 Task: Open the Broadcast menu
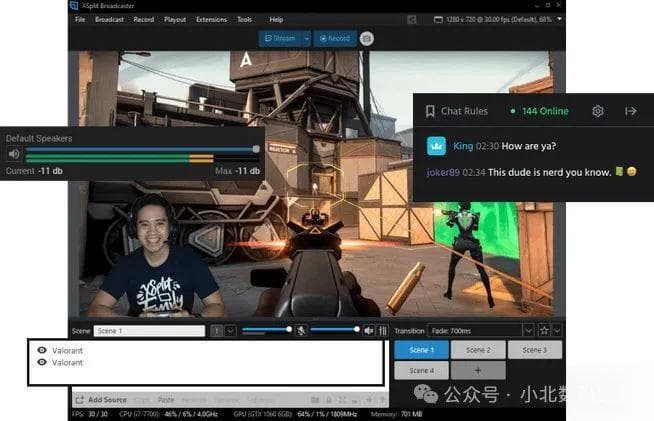click(x=109, y=20)
